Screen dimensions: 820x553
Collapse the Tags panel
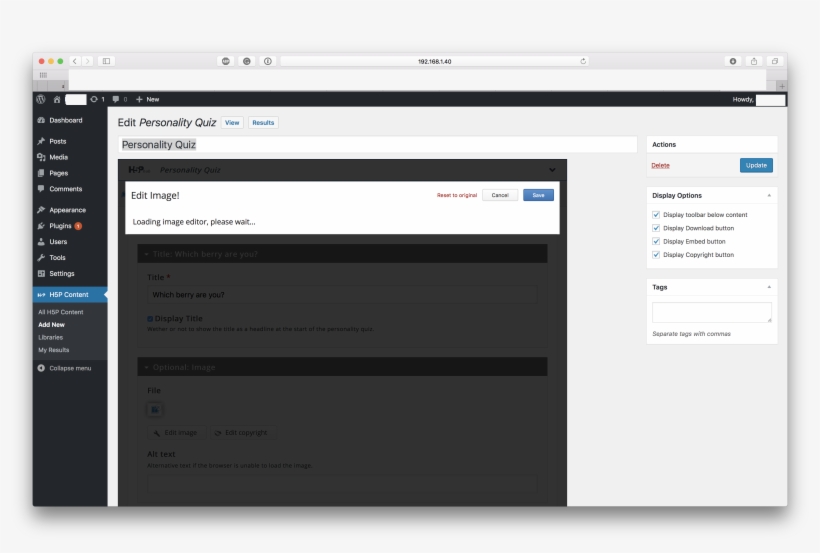(769, 287)
